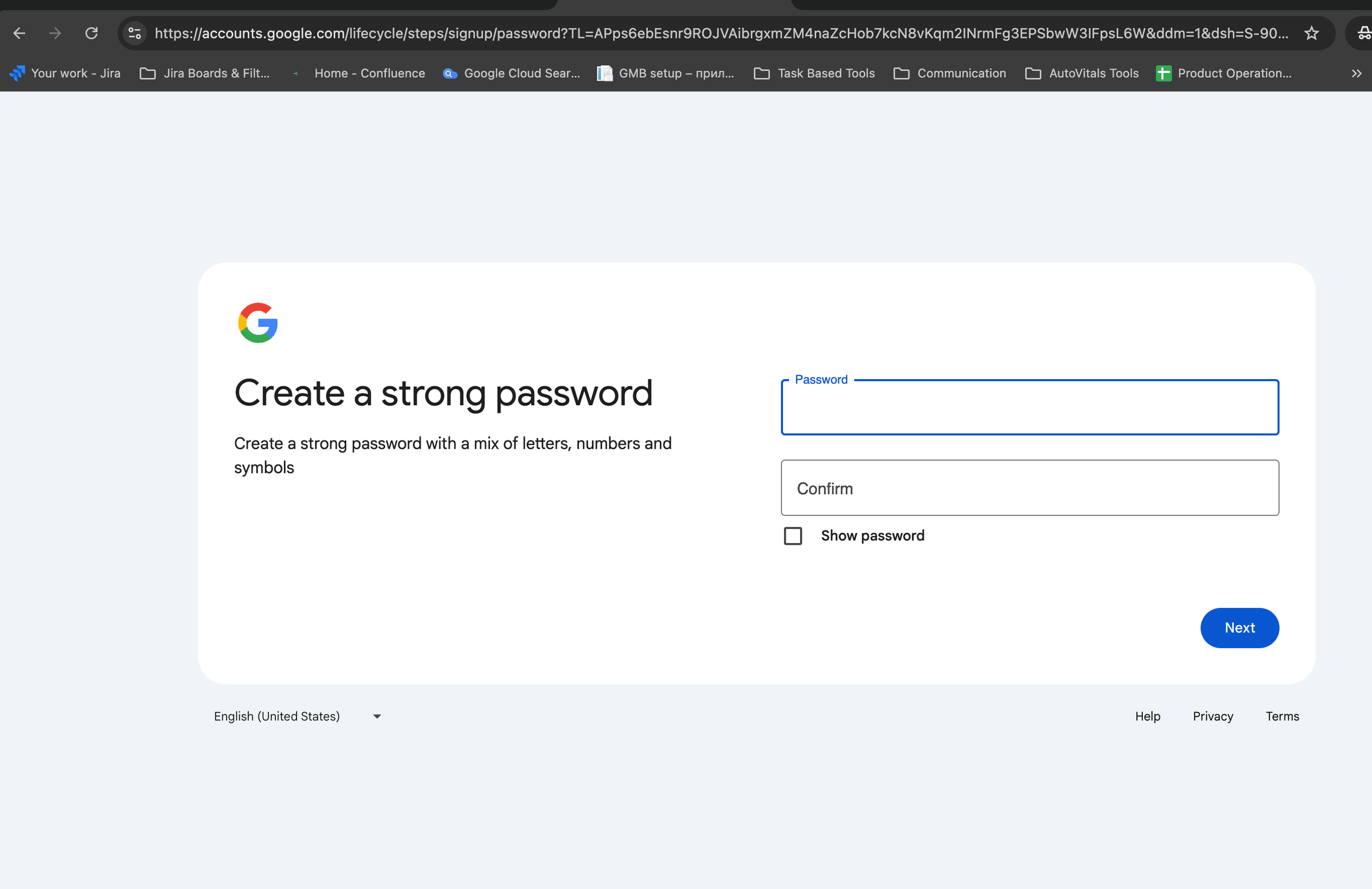Open Google Cloud Search bookmark

[511, 73]
